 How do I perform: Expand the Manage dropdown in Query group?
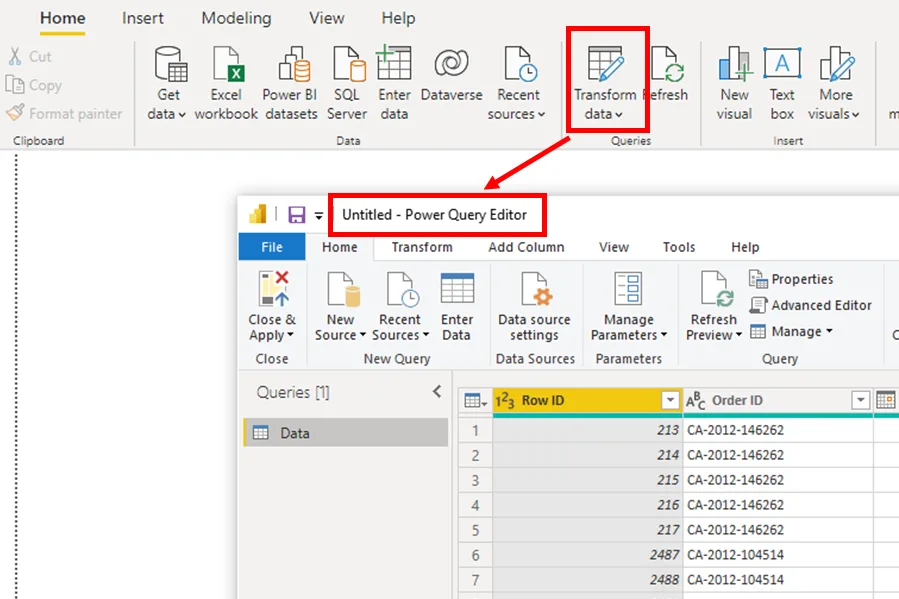point(829,331)
